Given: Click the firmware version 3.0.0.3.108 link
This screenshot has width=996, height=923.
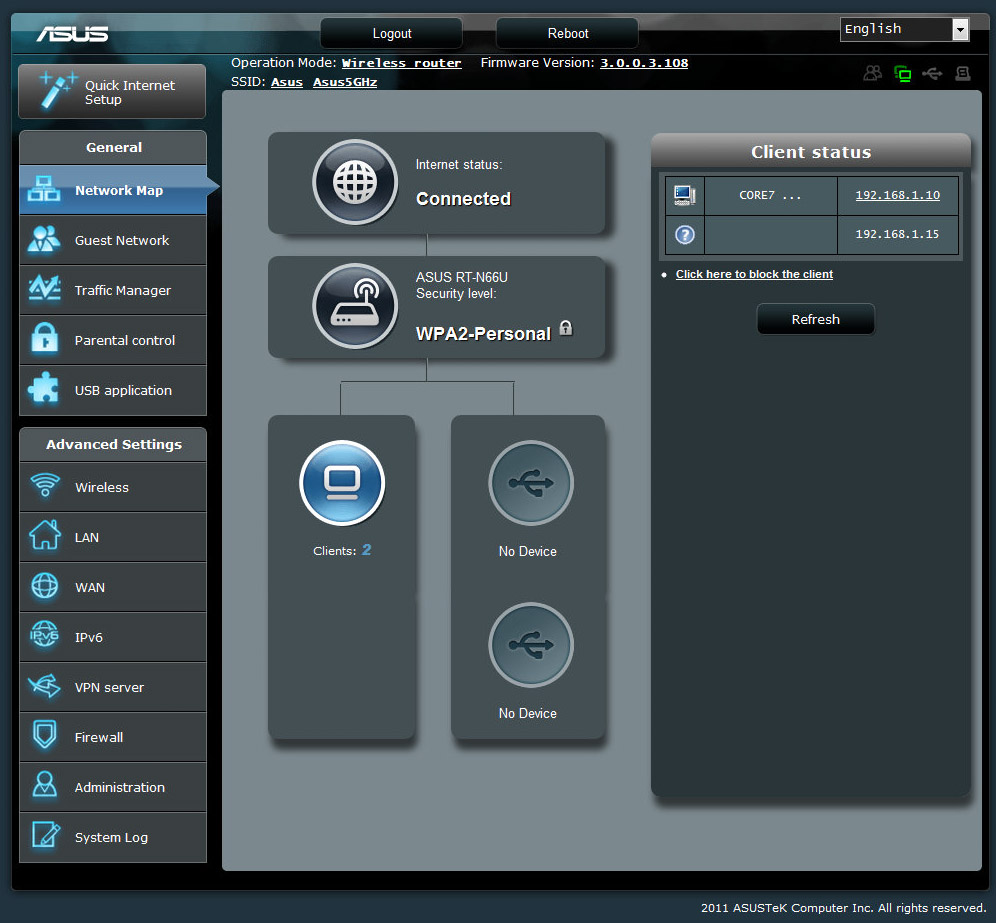Looking at the screenshot, I should pyautogui.click(x=643, y=63).
